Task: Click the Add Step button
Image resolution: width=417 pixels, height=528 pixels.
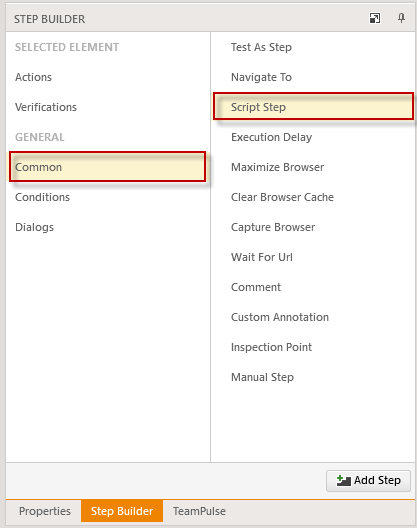Action: pos(368,481)
